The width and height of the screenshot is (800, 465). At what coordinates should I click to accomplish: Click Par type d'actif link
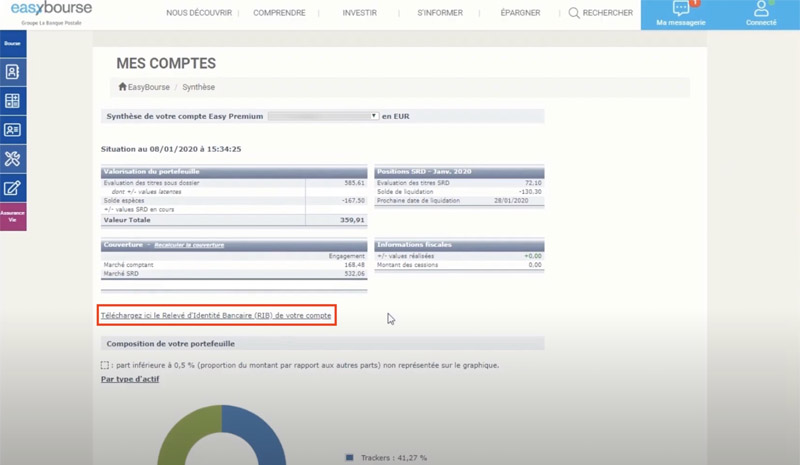click(x=130, y=379)
